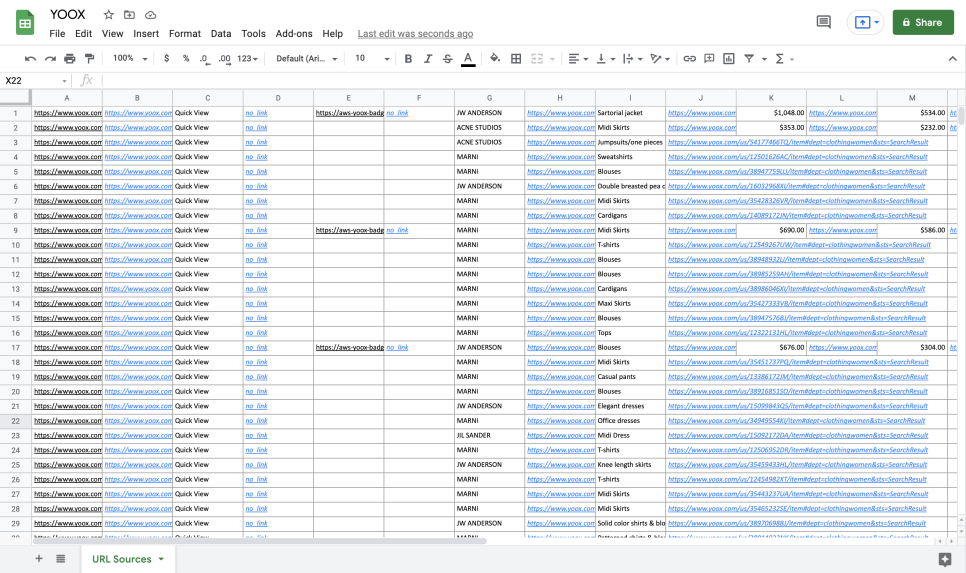This screenshot has width=966, height=573.
Task: Click the undo icon in toolbar
Action: tap(30, 59)
